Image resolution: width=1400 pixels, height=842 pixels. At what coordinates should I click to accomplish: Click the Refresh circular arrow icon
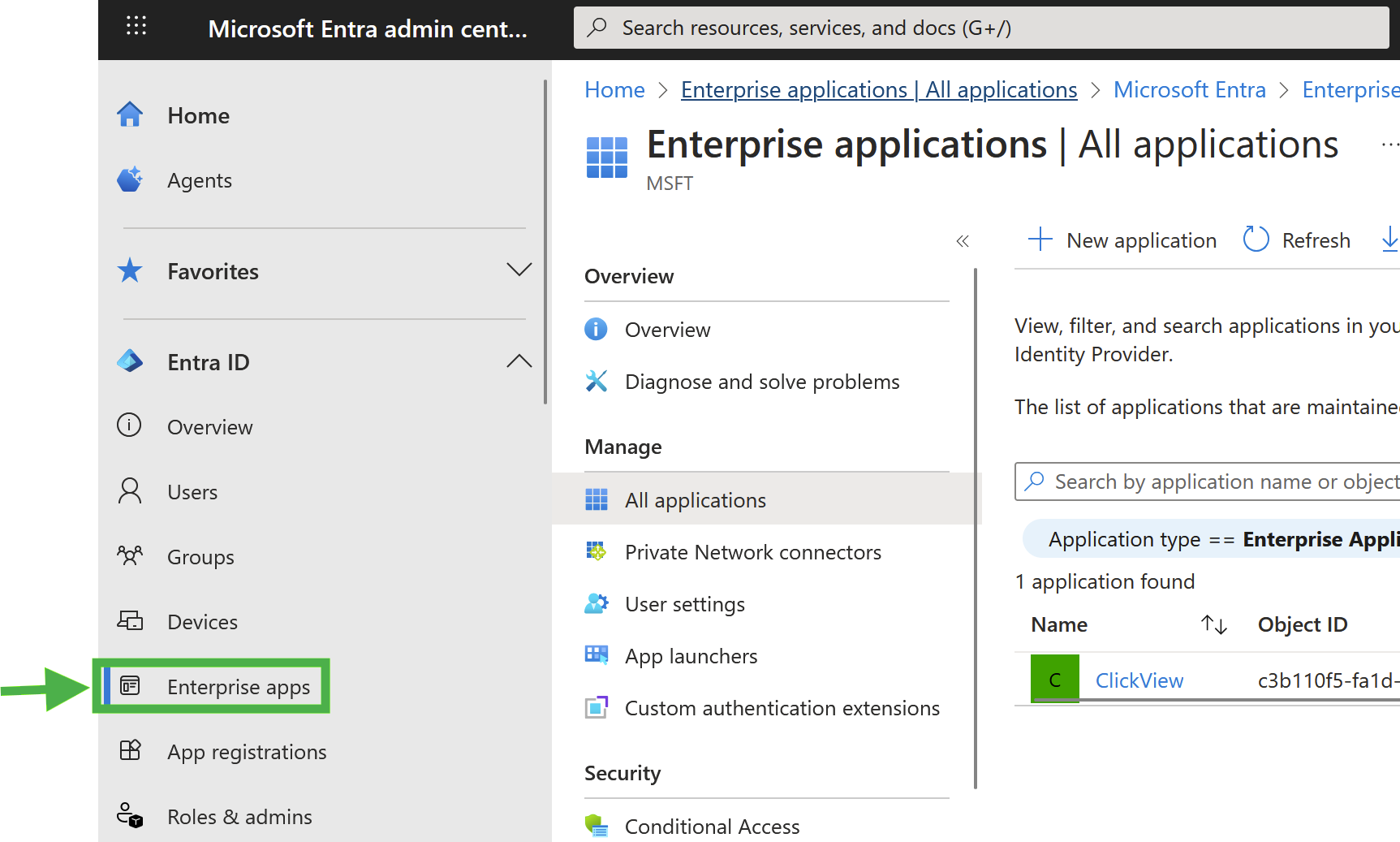1256,239
